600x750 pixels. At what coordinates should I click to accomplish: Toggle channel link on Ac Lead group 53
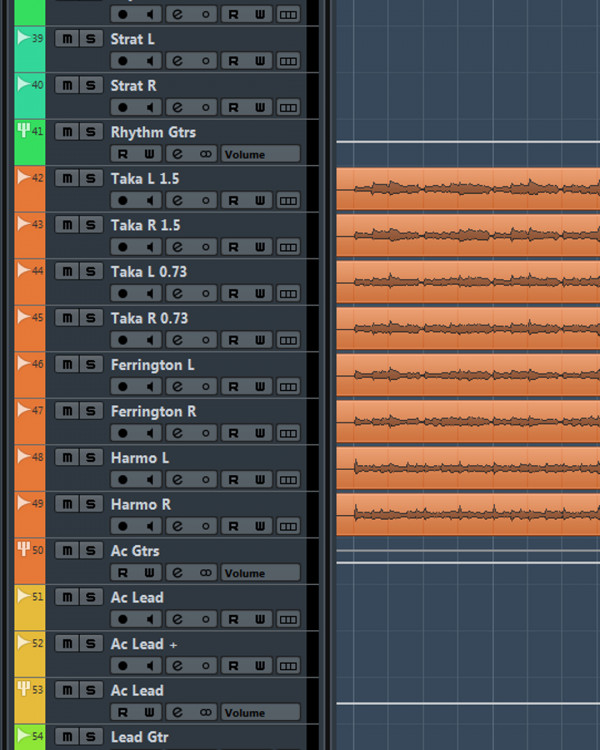pos(205,712)
